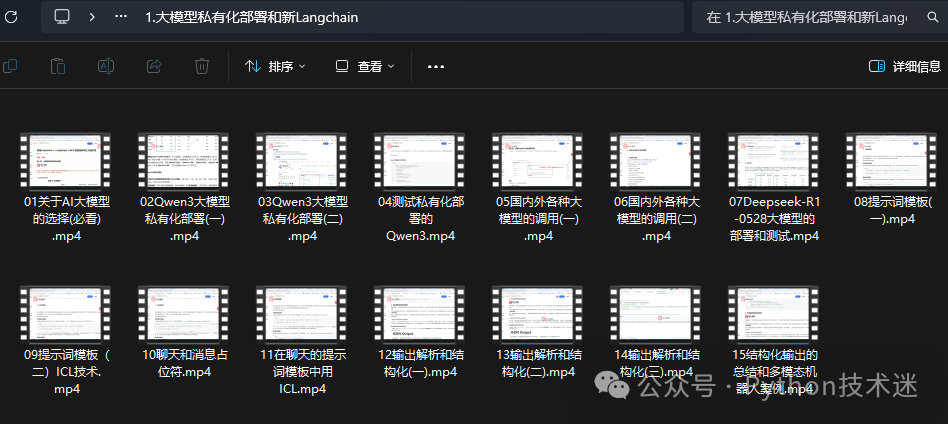
Task: Select video 06国内外各种大模型的调用(二).mp4
Action: pos(657,188)
